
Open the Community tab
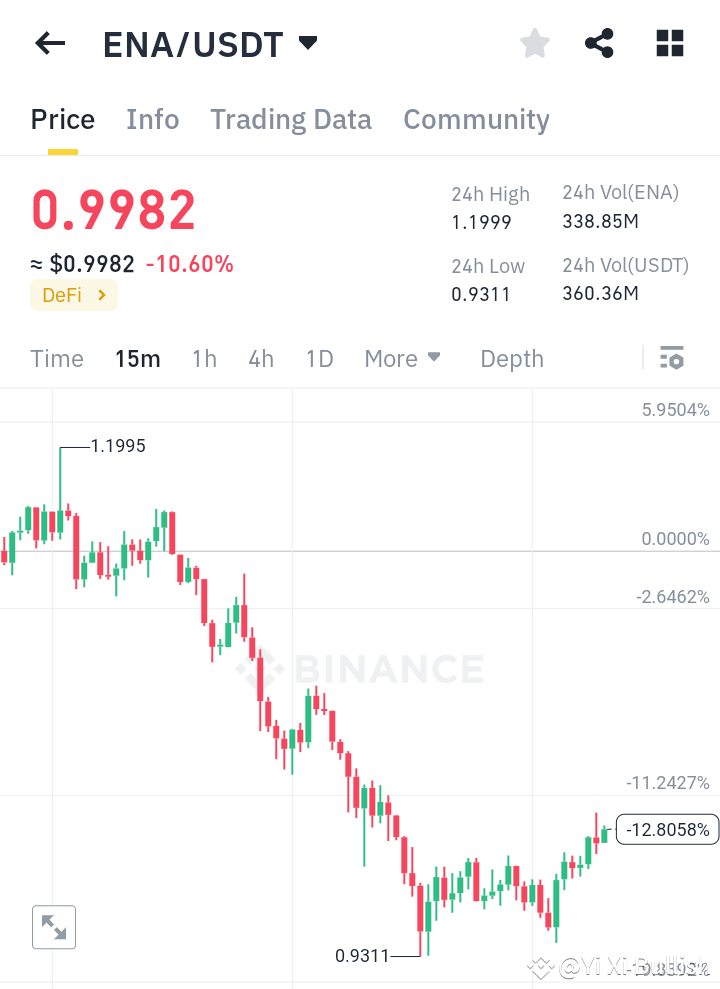(x=476, y=119)
